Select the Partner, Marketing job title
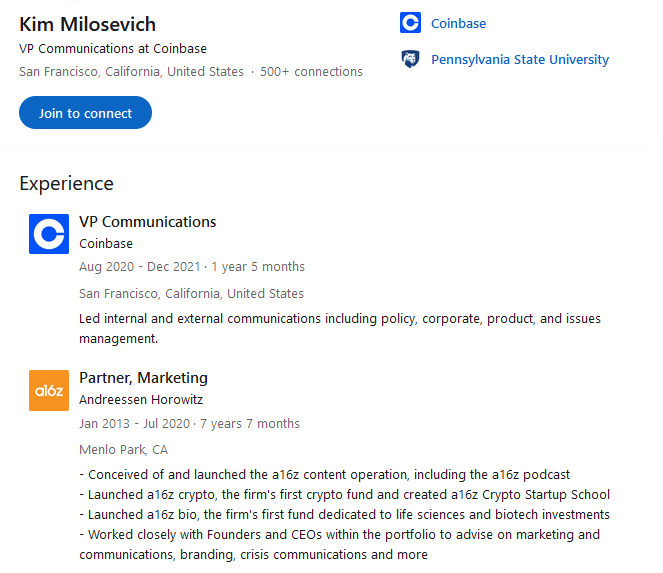The image size is (663, 573). 143,378
